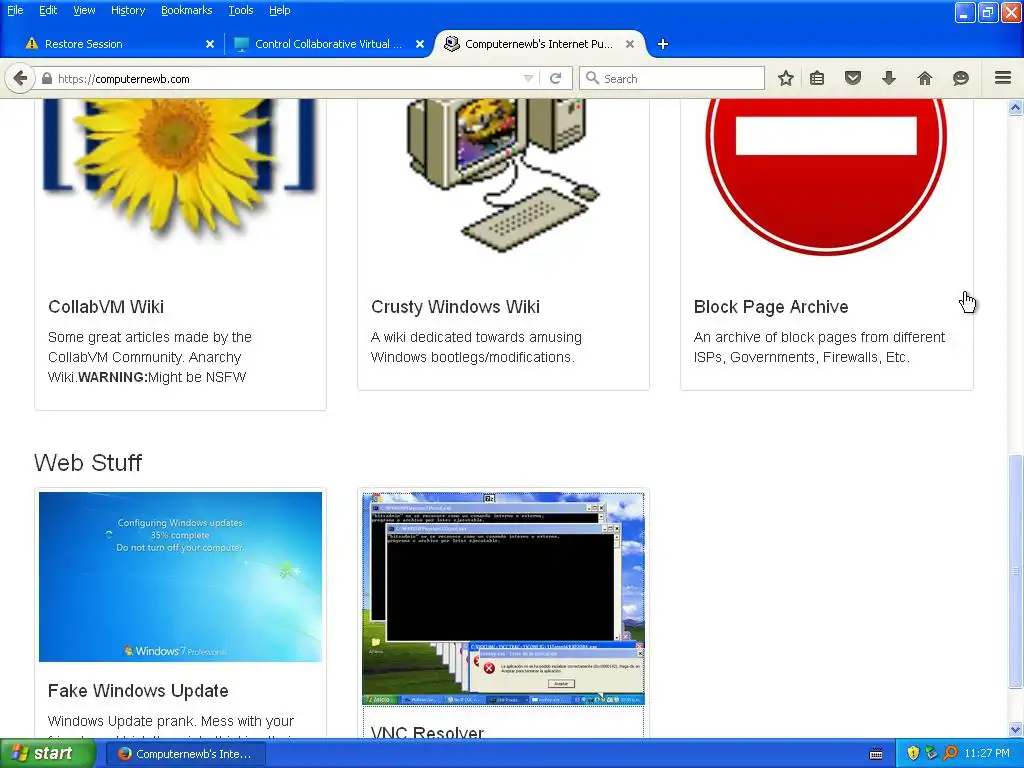Open a new tab with plus button
This screenshot has width=1024, height=768.
tap(663, 44)
